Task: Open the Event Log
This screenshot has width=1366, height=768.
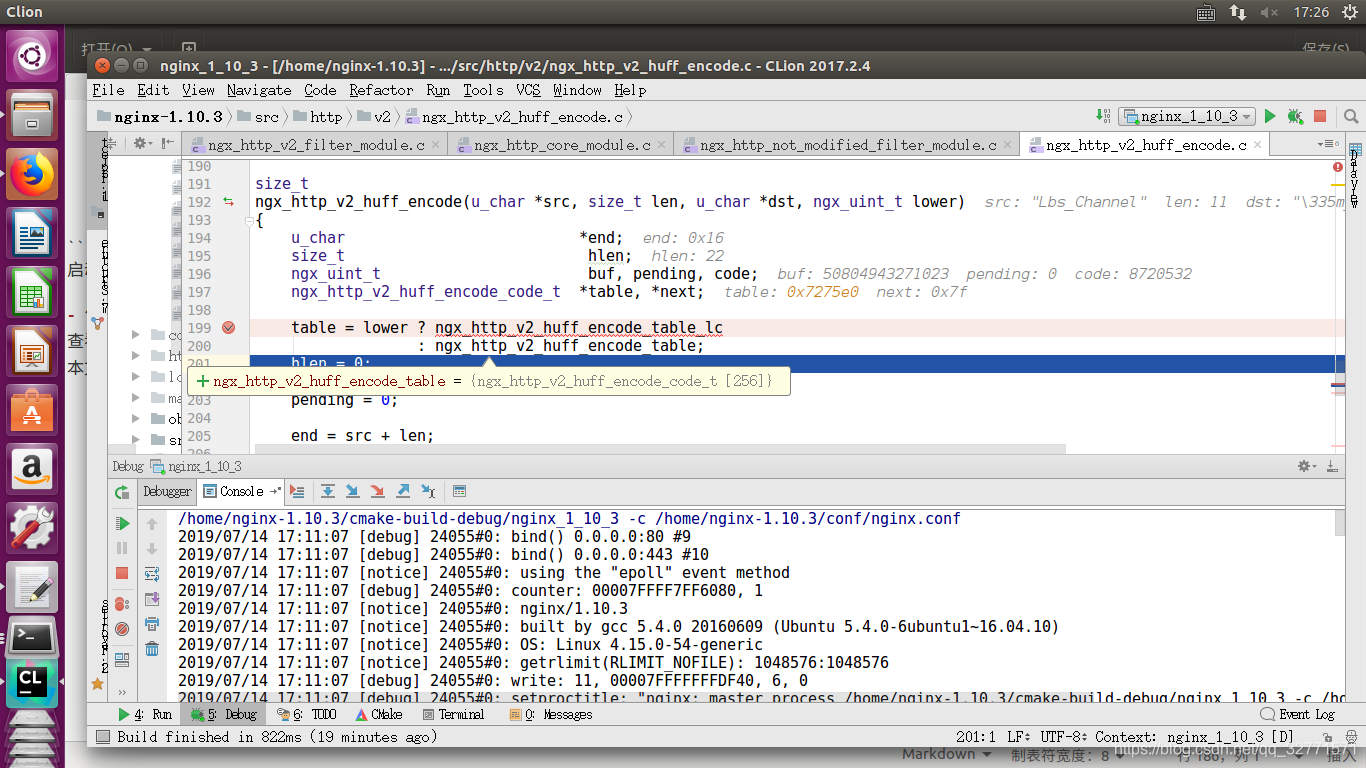Action: pyautogui.click(x=1298, y=715)
